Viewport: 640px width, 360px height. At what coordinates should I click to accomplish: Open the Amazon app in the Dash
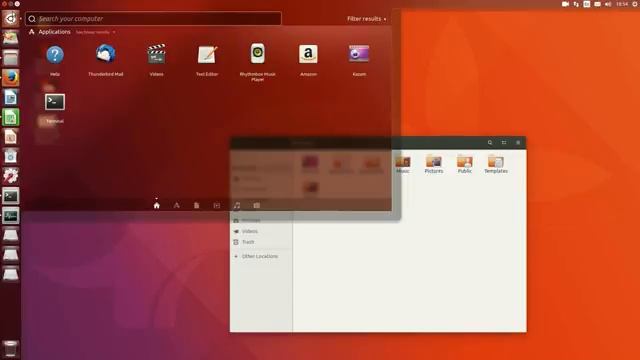click(x=308, y=60)
